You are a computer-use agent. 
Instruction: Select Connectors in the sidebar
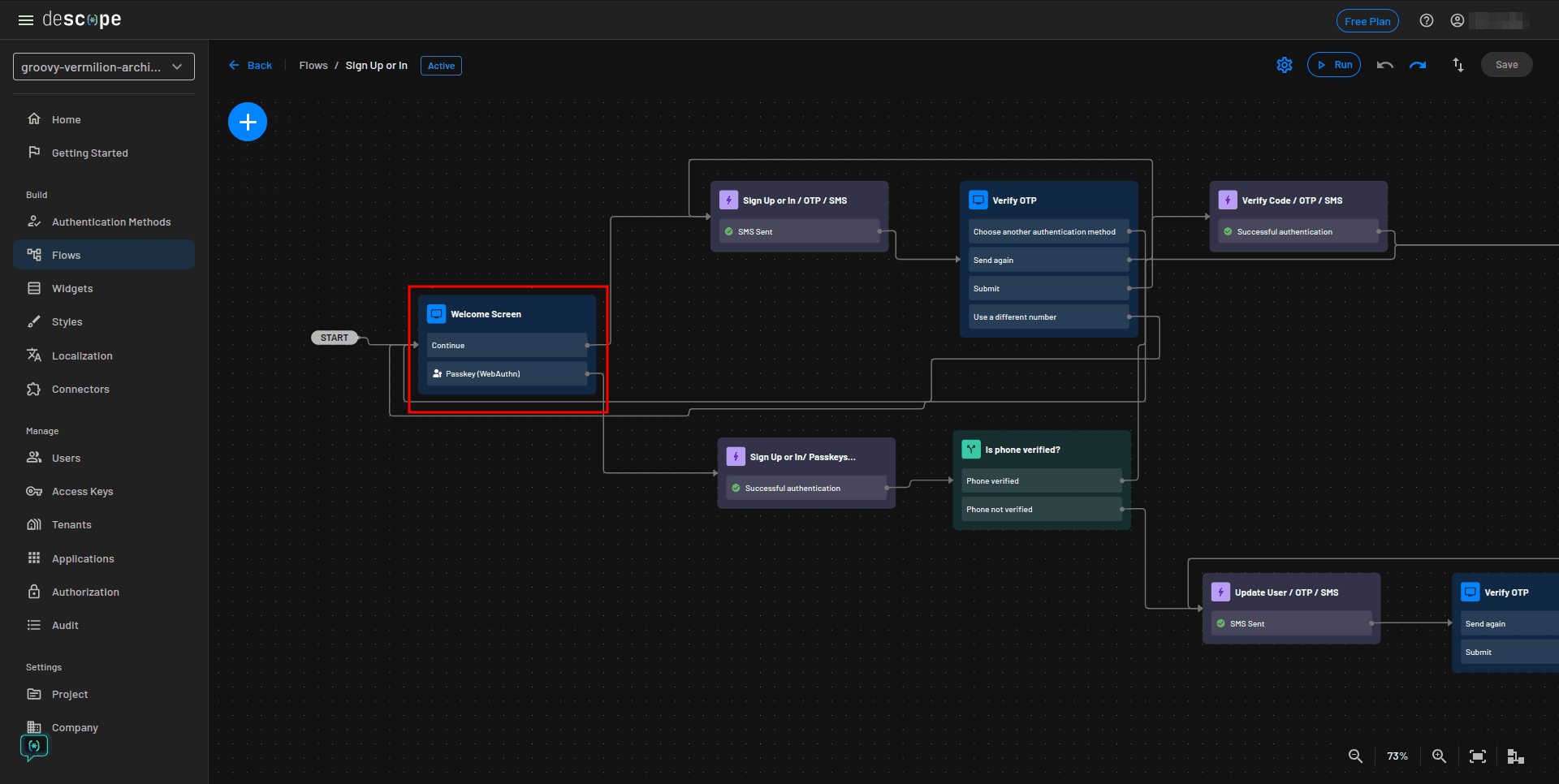point(80,389)
